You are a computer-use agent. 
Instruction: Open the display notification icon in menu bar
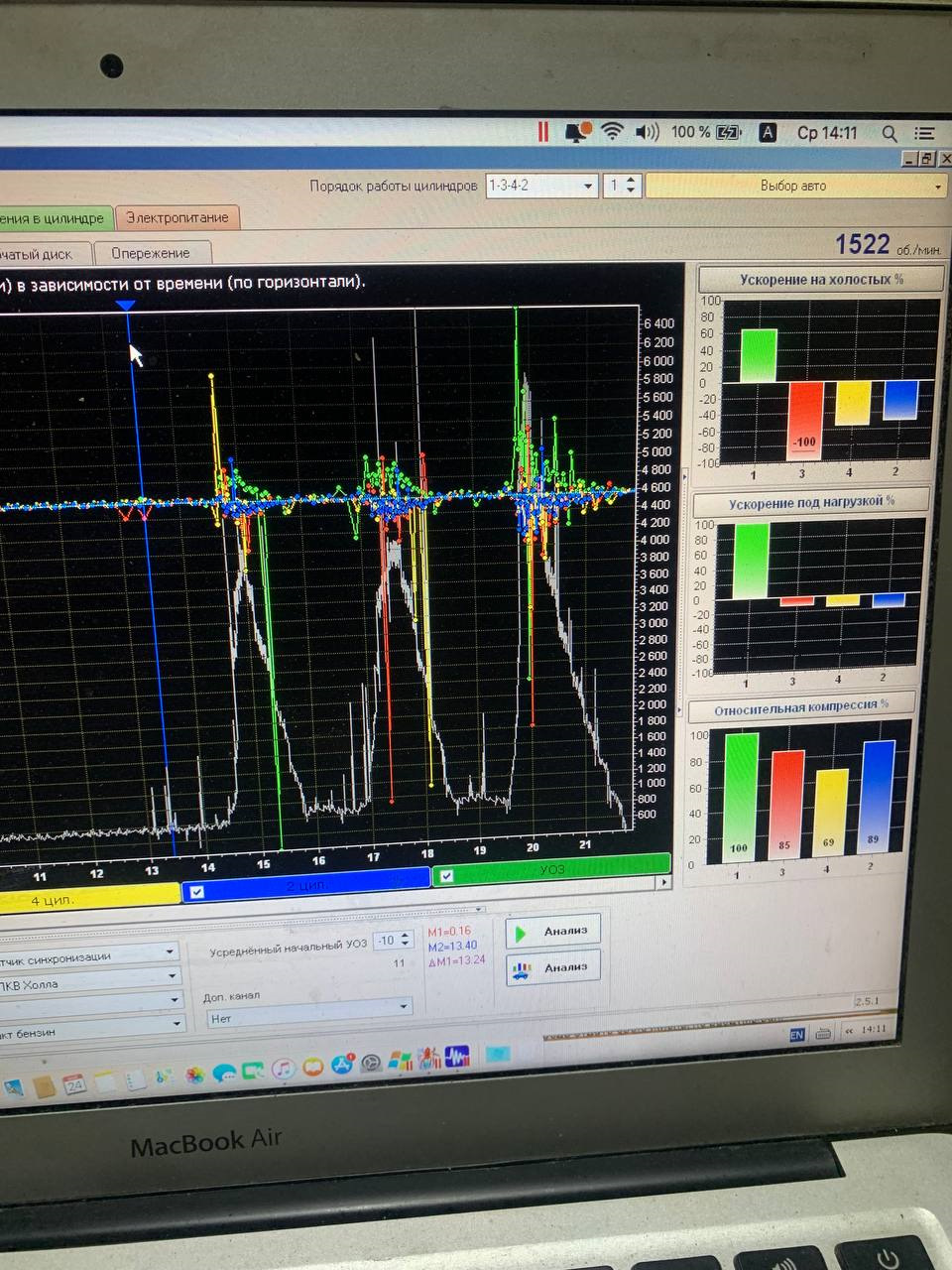(x=577, y=131)
